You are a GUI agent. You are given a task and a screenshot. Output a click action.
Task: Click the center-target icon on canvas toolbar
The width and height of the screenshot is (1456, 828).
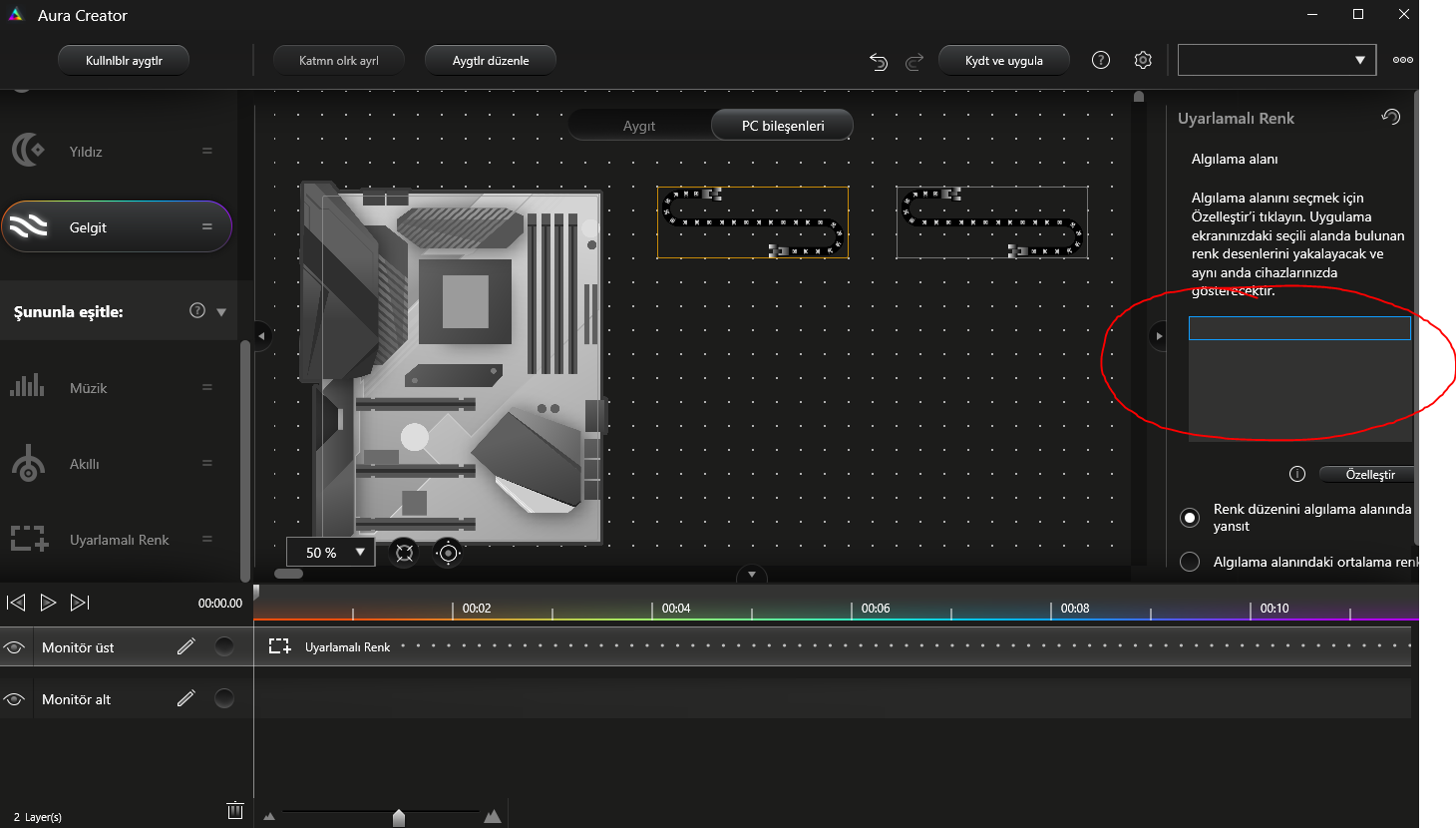[x=448, y=553]
